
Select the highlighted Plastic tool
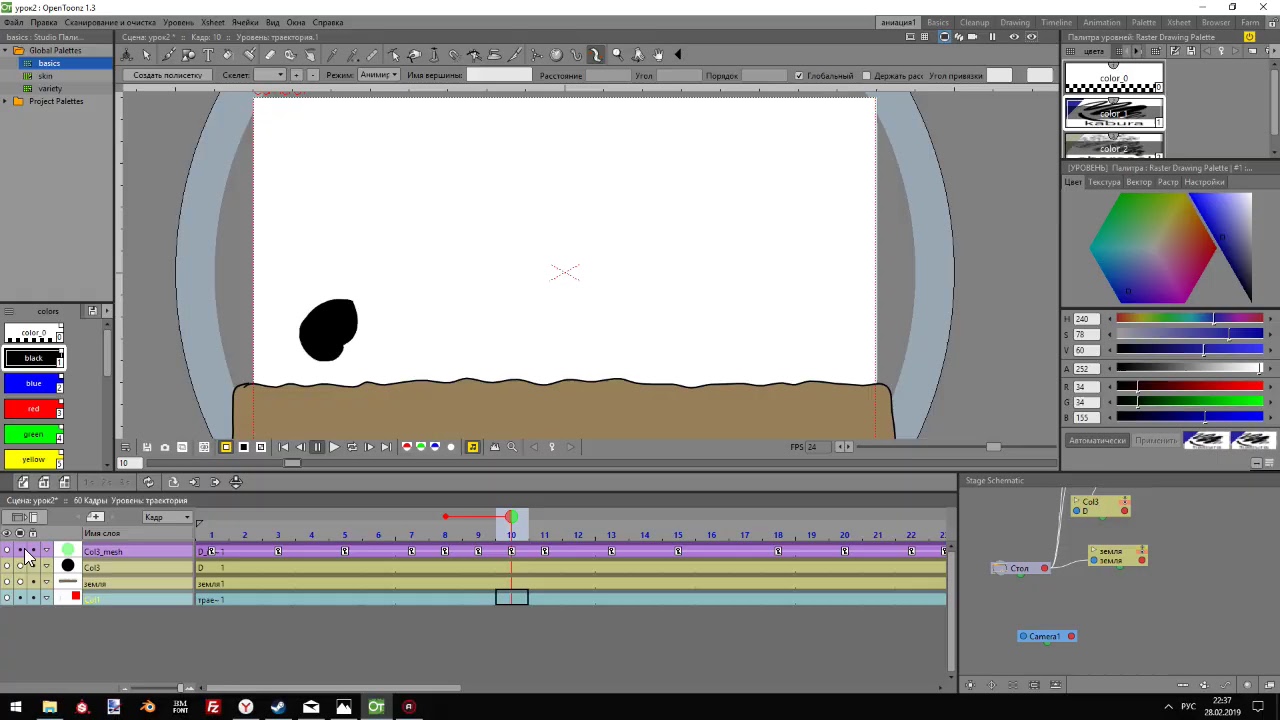click(x=595, y=55)
